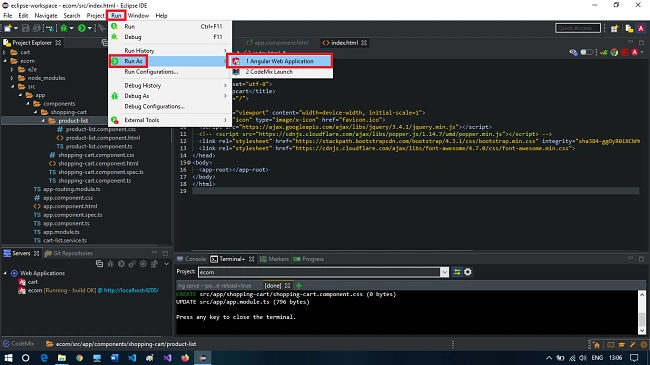Switch to the Angular perspective icon
Viewport: 650px width, 365px height.
pos(641,28)
